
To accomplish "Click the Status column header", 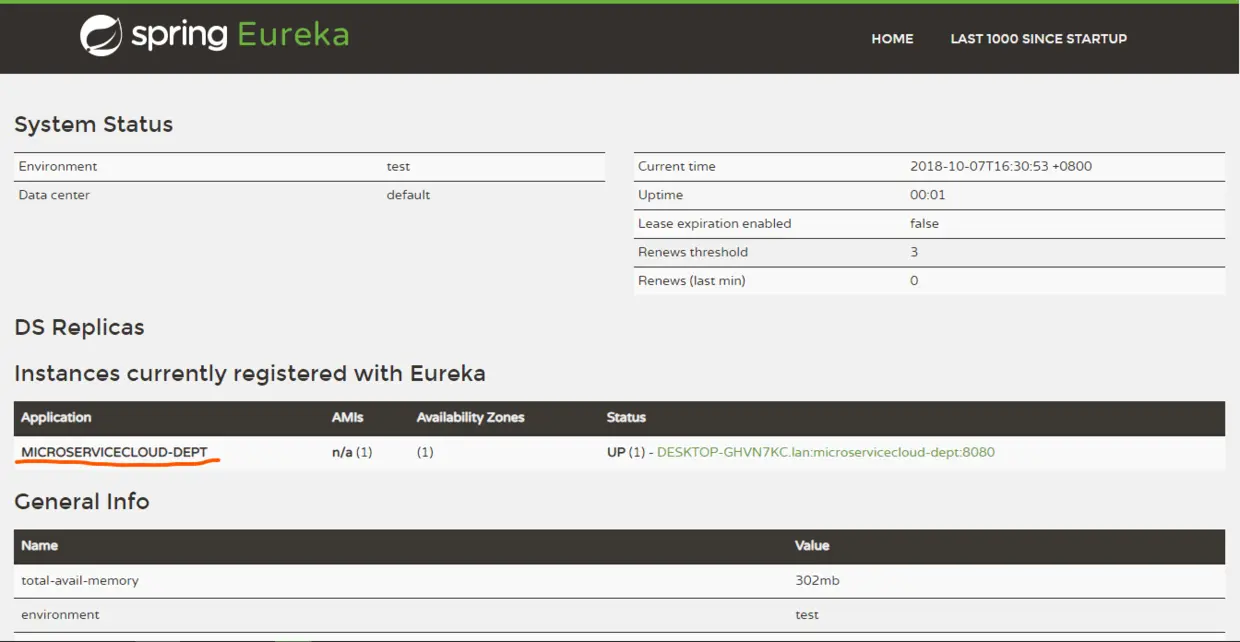I will coord(625,418).
